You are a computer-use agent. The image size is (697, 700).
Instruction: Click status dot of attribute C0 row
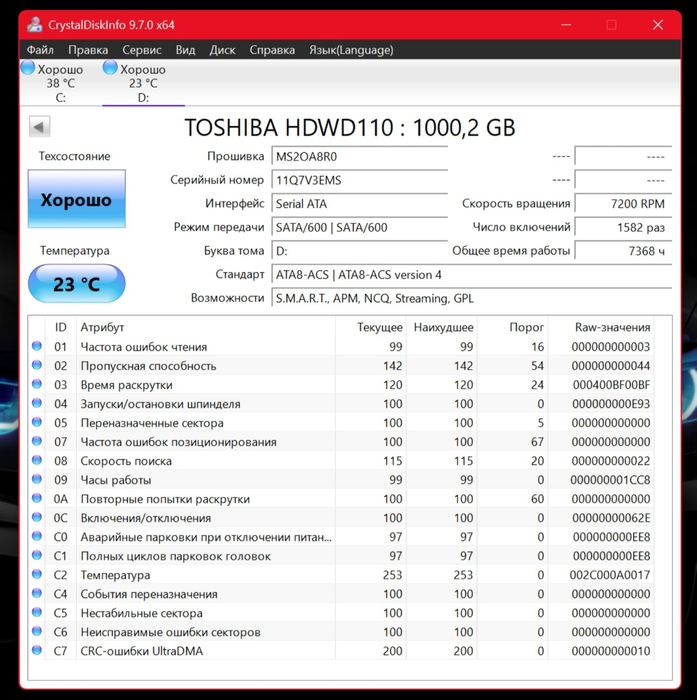[x=37, y=536]
